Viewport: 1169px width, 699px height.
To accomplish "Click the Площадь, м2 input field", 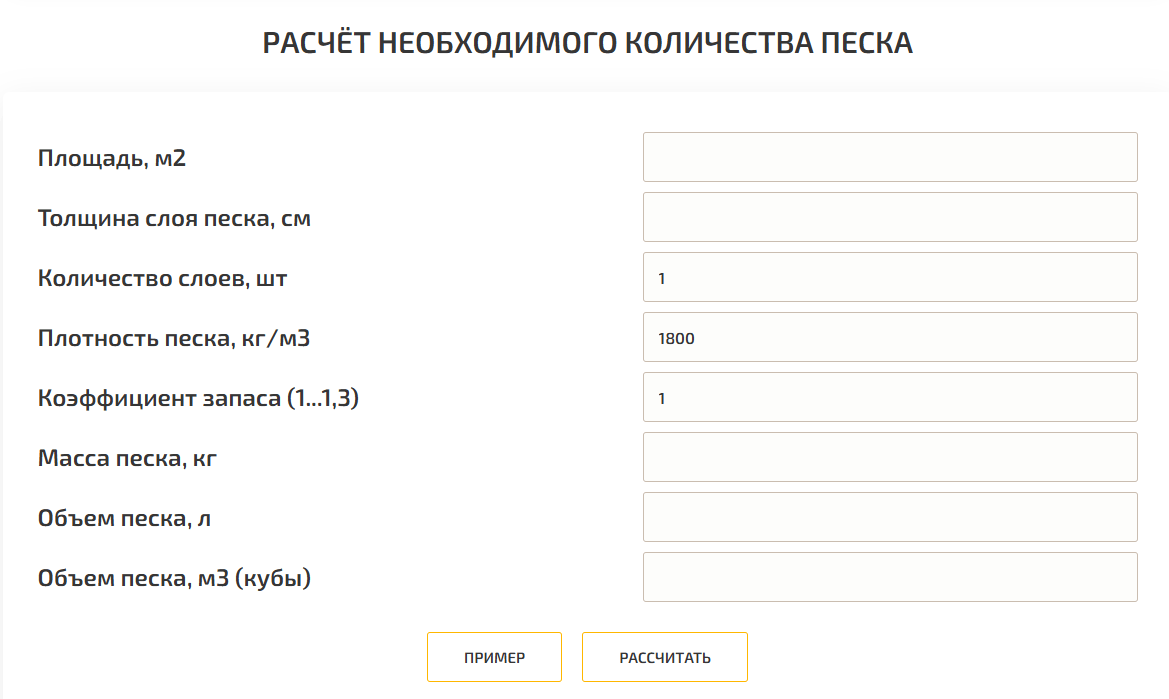I will pyautogui.click(x=890, y=157).
